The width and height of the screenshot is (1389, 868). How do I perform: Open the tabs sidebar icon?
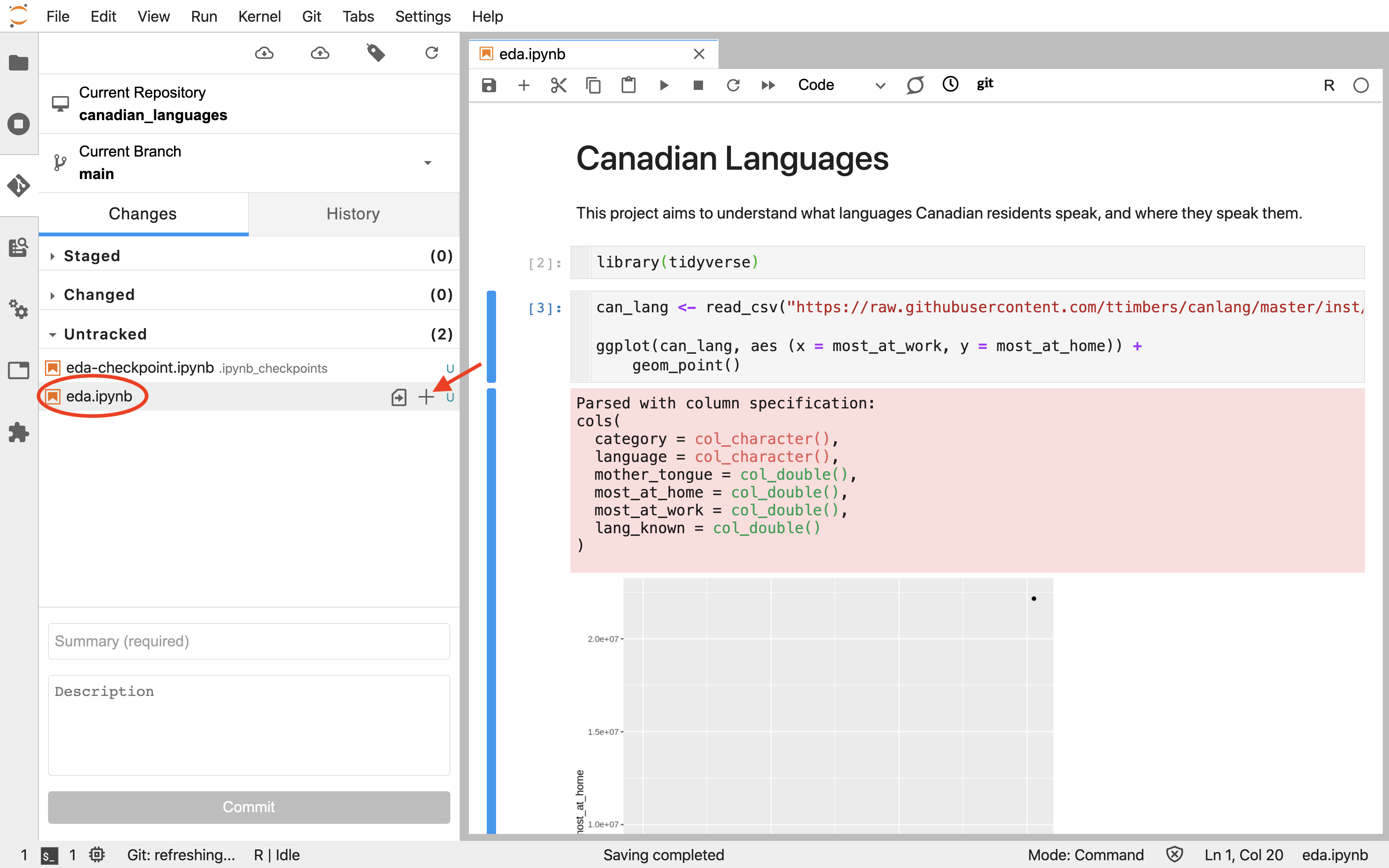pyautogui.click(x=18, y=370)
